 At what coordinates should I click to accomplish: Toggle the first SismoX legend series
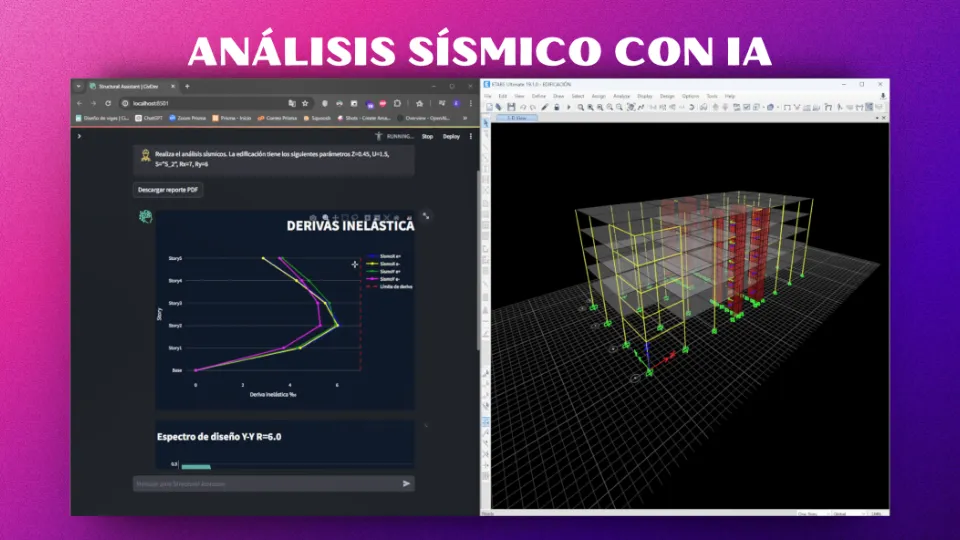(384, 256)
